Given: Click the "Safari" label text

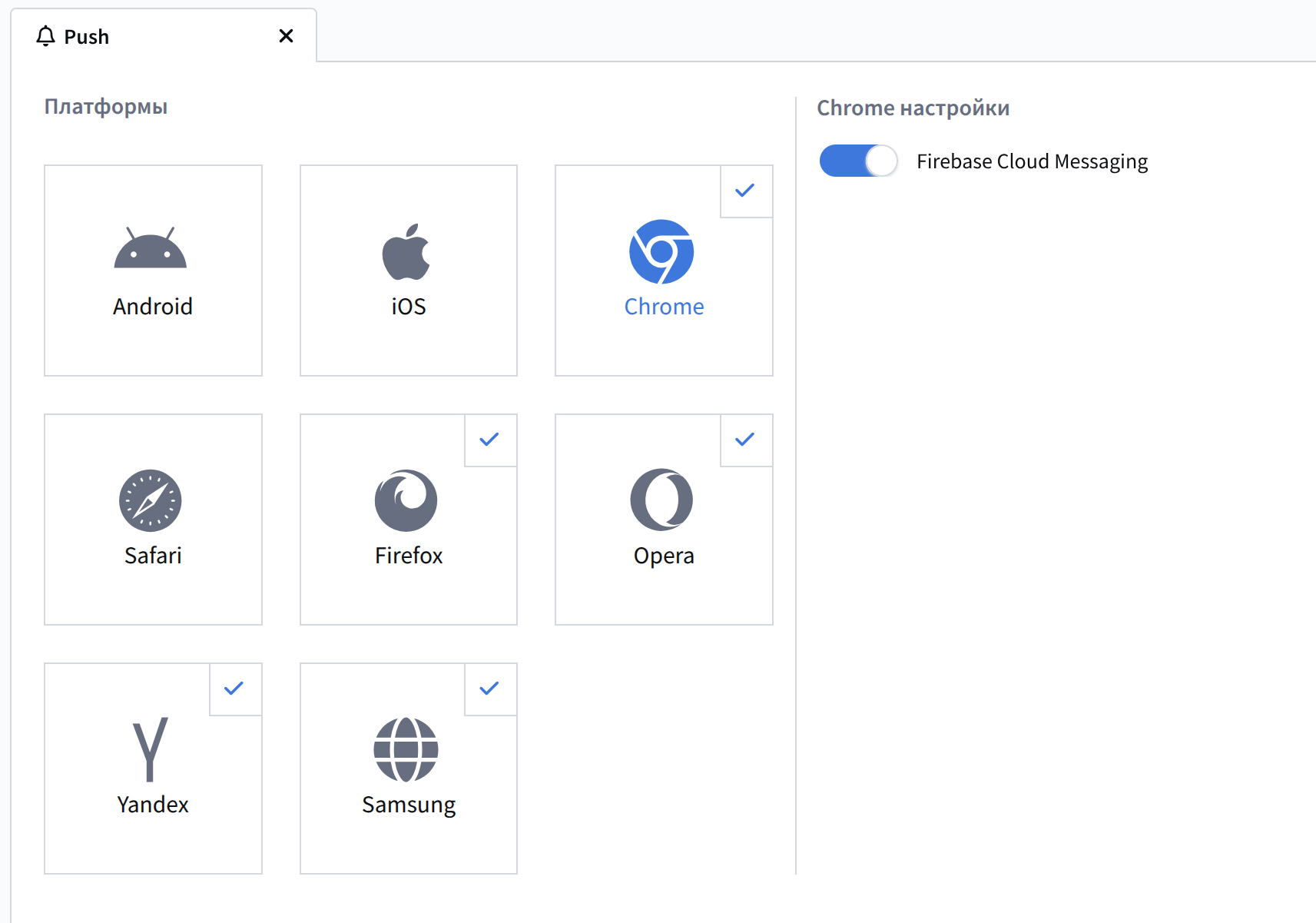Looking at the screenshot, I should [154, 556].
